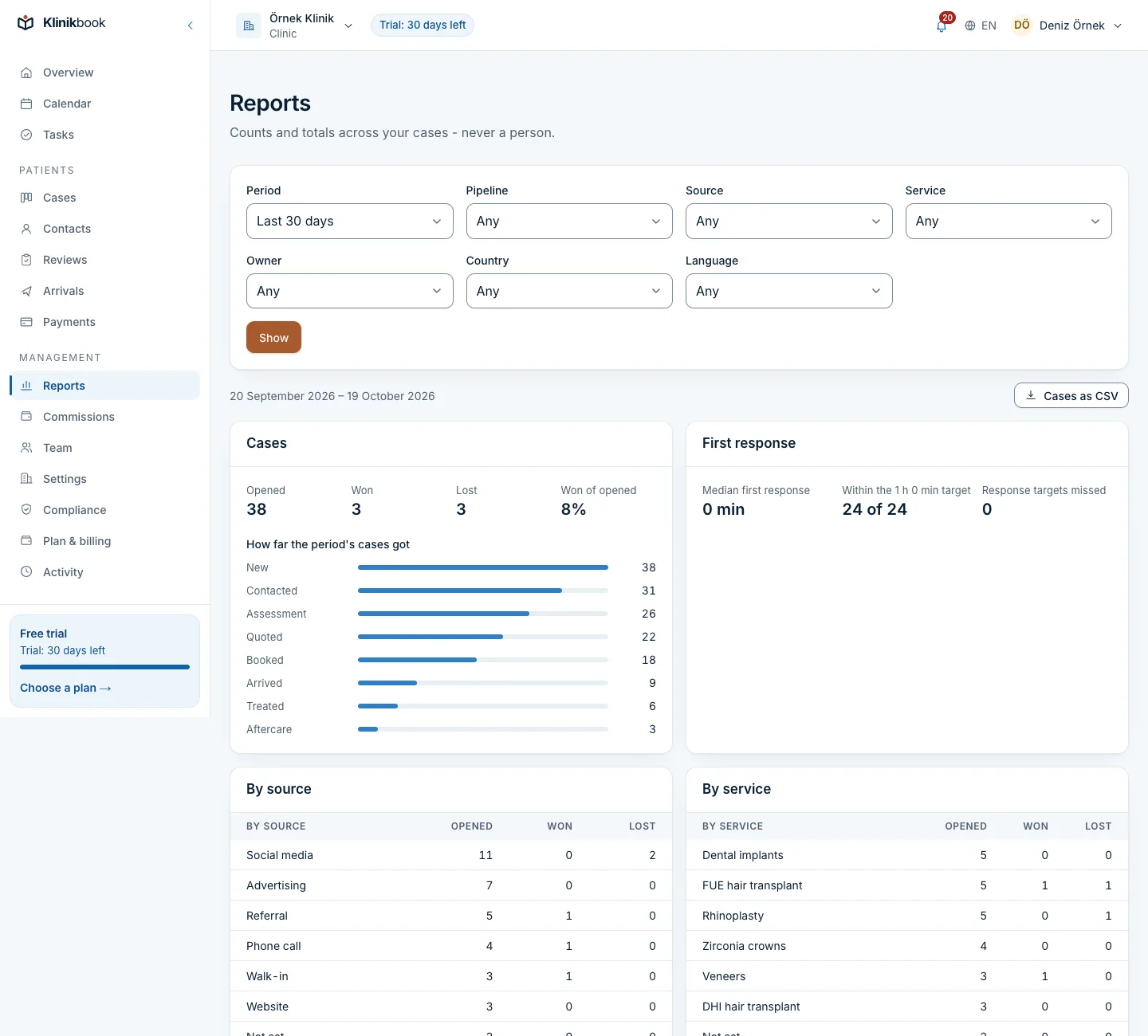1148x1036 pixels.
Task: Collapse the sidebar with the chevron icon
Action: (190, 26)
